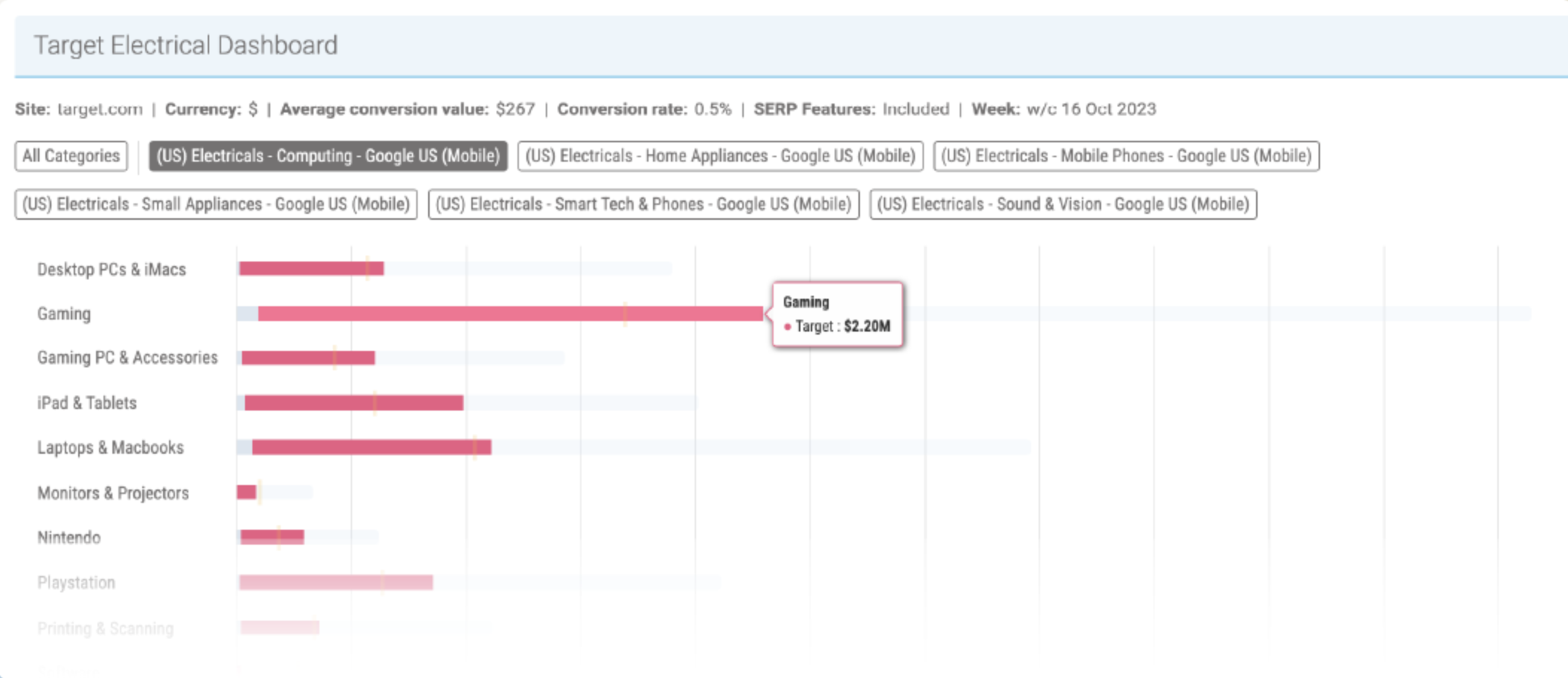The image size is (1568, 678).
Task: Select Electricals - Computing category tab
Action: coord(328,156)
